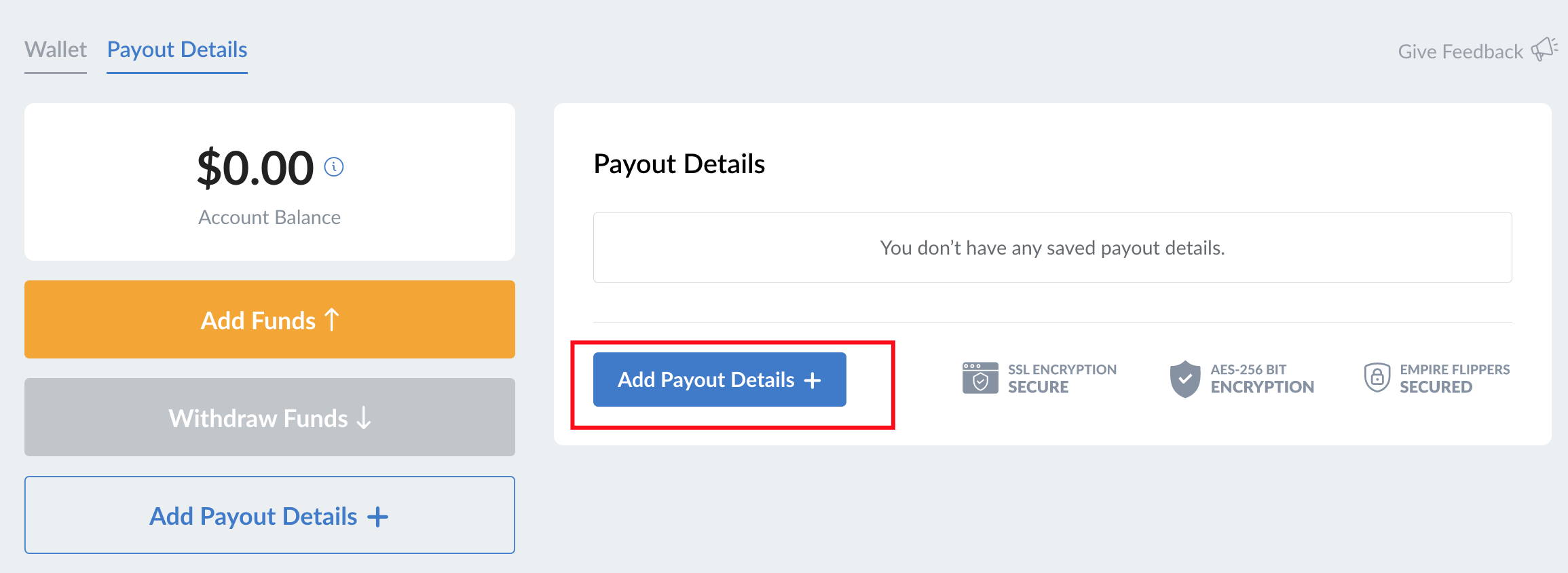Image resolution: width=1568 pixels, height=573 pixels.
Task: Click the SSL Encryption Secure label text
Action: 1062,378
